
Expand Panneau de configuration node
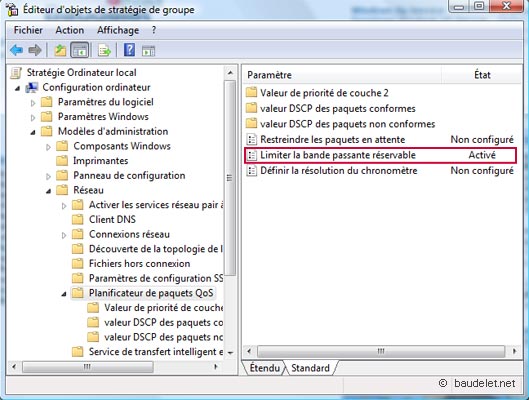(49, 176)
